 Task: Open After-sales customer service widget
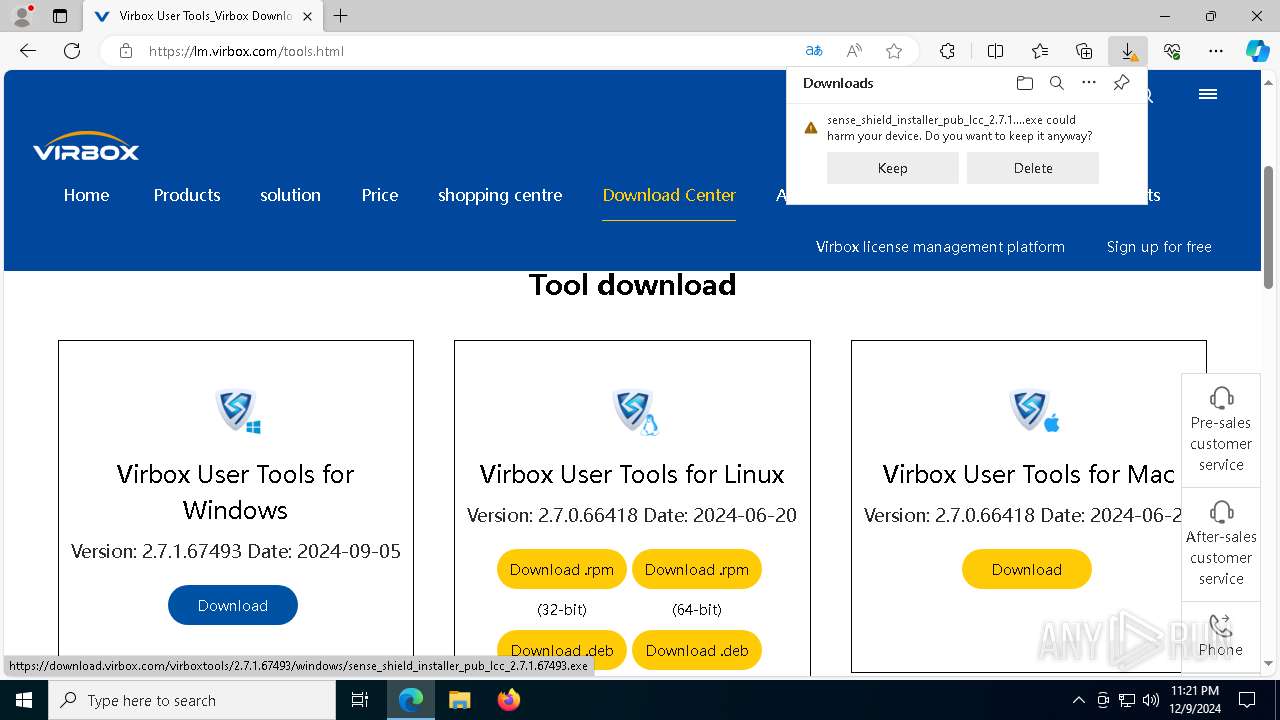click(1221, 544)
